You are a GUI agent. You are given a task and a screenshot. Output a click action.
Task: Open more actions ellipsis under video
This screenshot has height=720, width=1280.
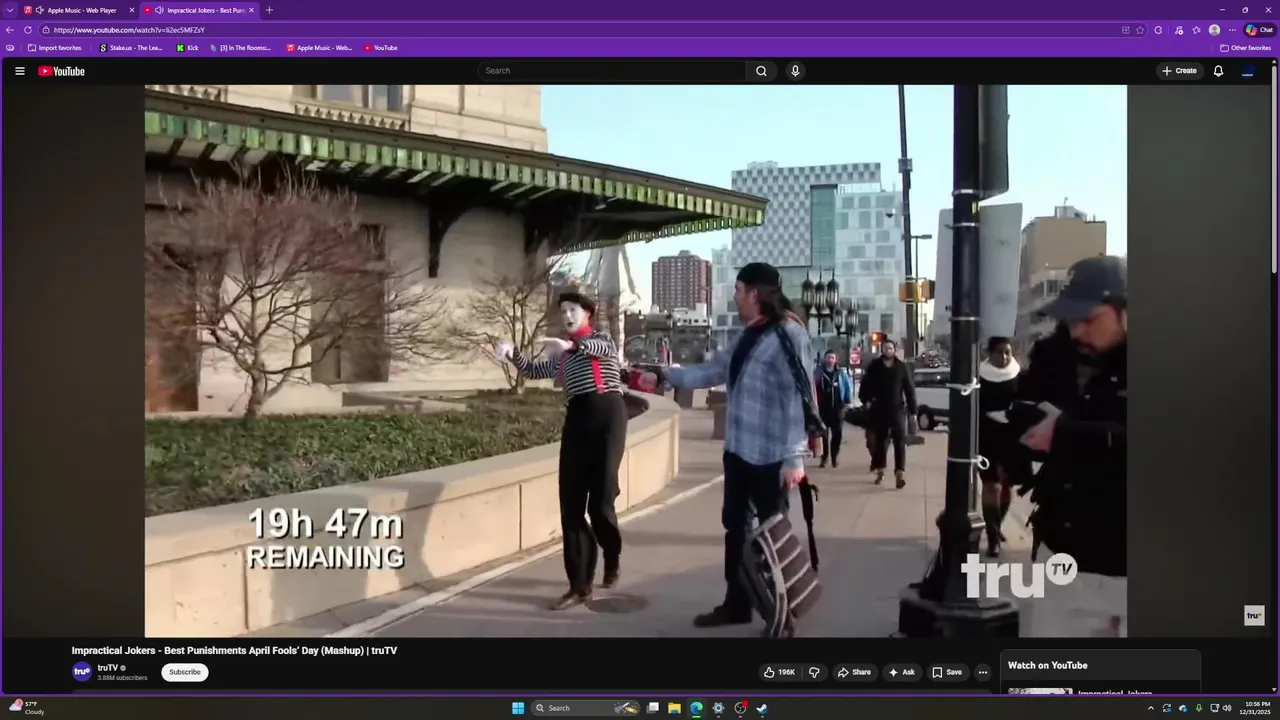tap(983, 672)
